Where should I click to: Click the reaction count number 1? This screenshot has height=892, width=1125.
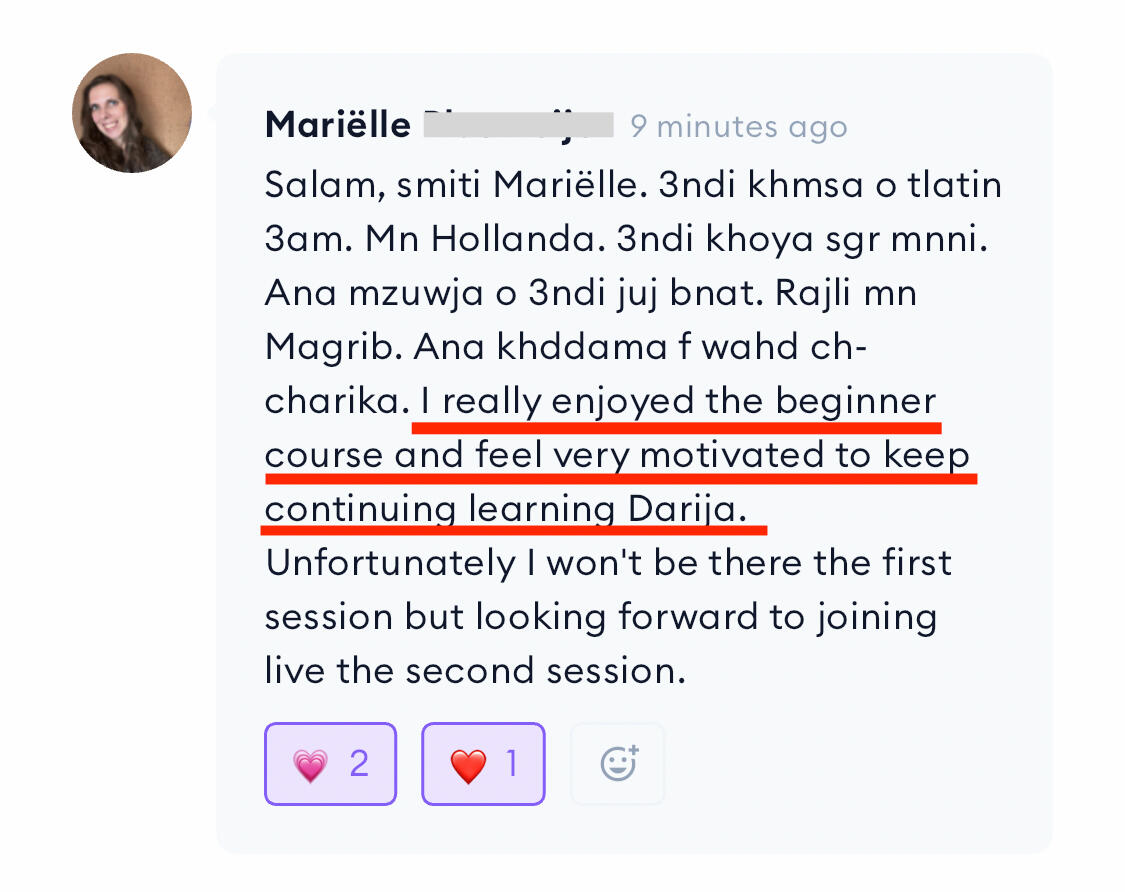[x=512, y=764]
